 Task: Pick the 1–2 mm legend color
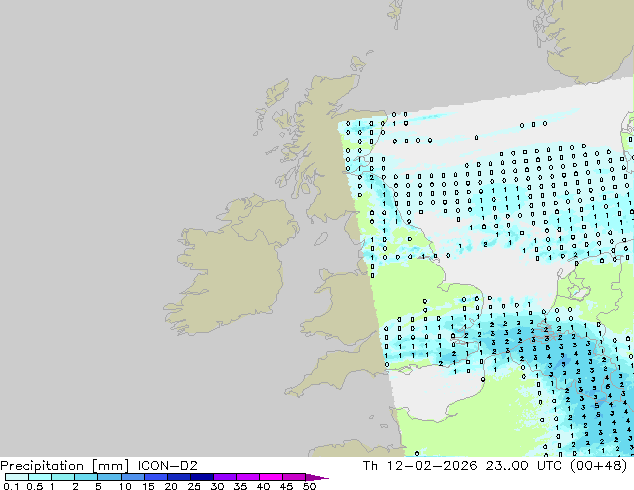[63, 477]
